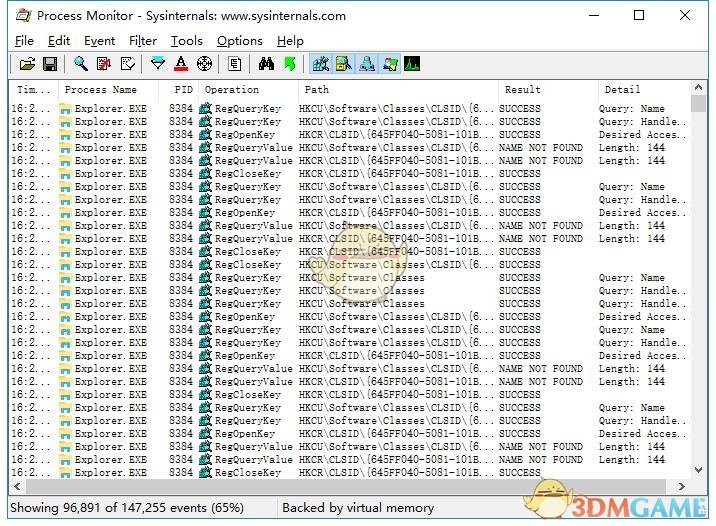The image size is (716, 526).
Task: Open the Options menu
Action: (x=240, y=41)
